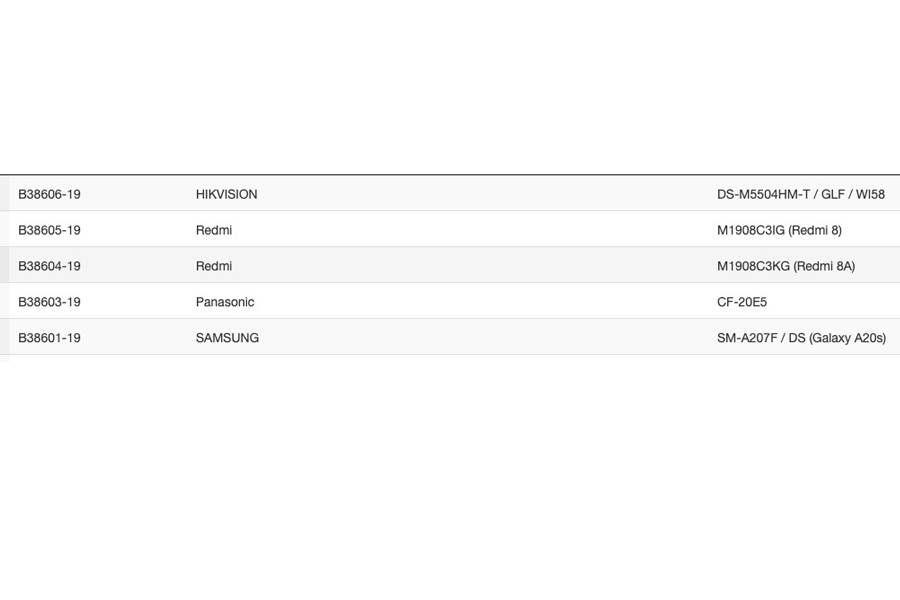Click certificate number B38604-19
Image resolution: width=900 pixels, height=600 pixels.
pos(49,266)
